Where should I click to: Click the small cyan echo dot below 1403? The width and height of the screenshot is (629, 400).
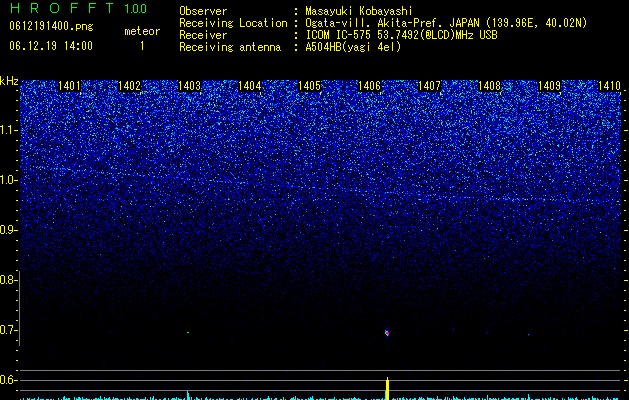click(188, 332)
